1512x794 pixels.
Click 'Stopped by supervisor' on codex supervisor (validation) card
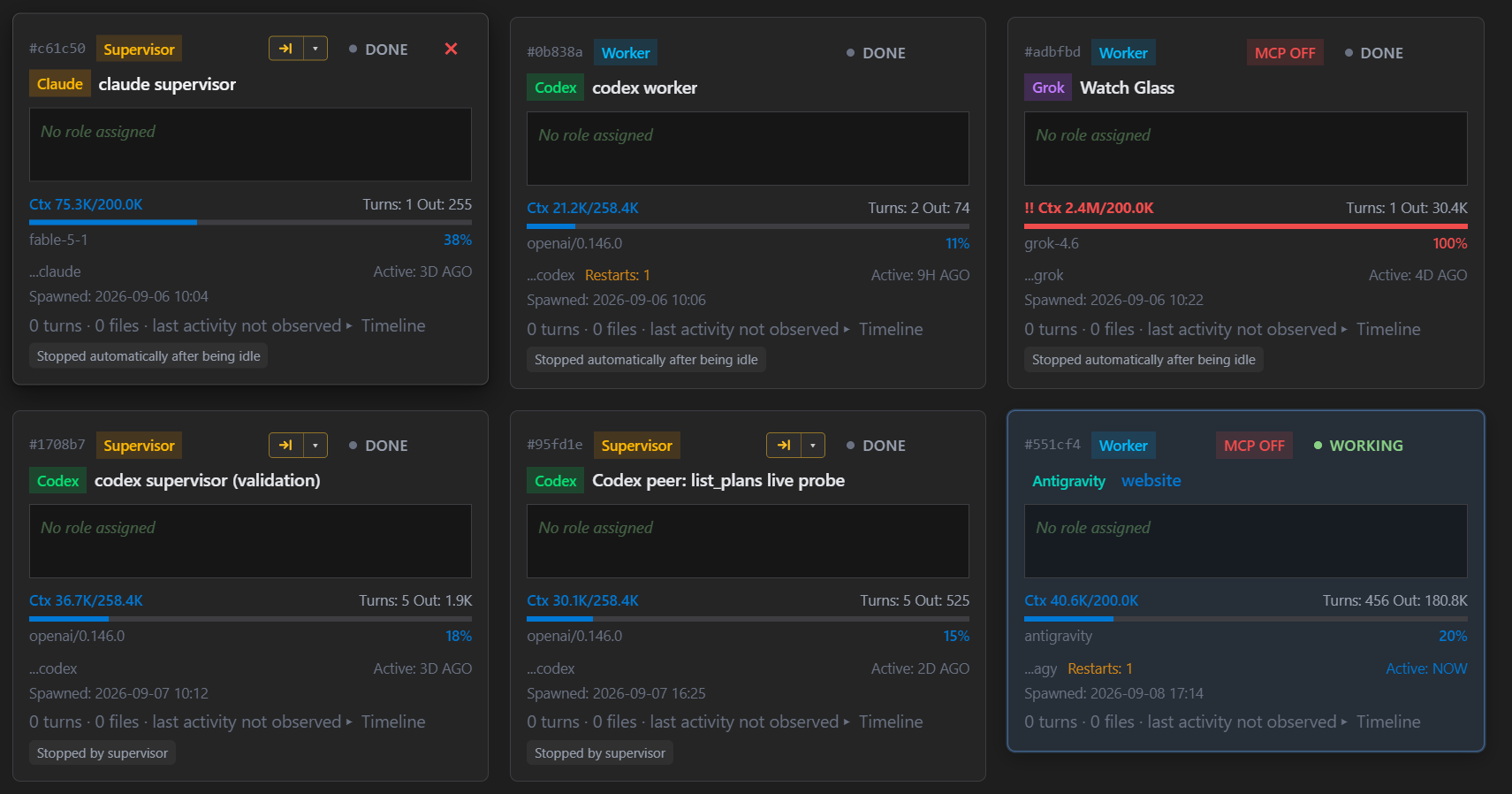103,752
